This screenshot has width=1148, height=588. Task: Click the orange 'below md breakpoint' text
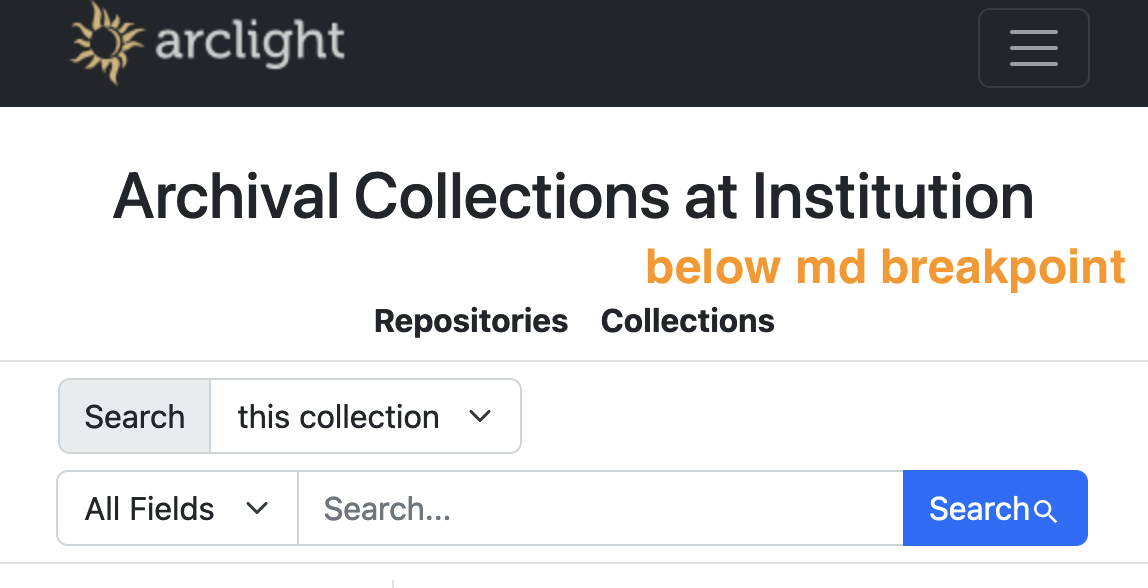point(885,266)
